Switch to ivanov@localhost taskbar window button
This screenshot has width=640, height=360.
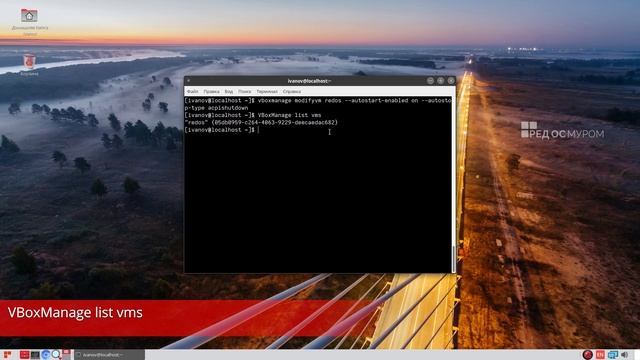(109, 355)
